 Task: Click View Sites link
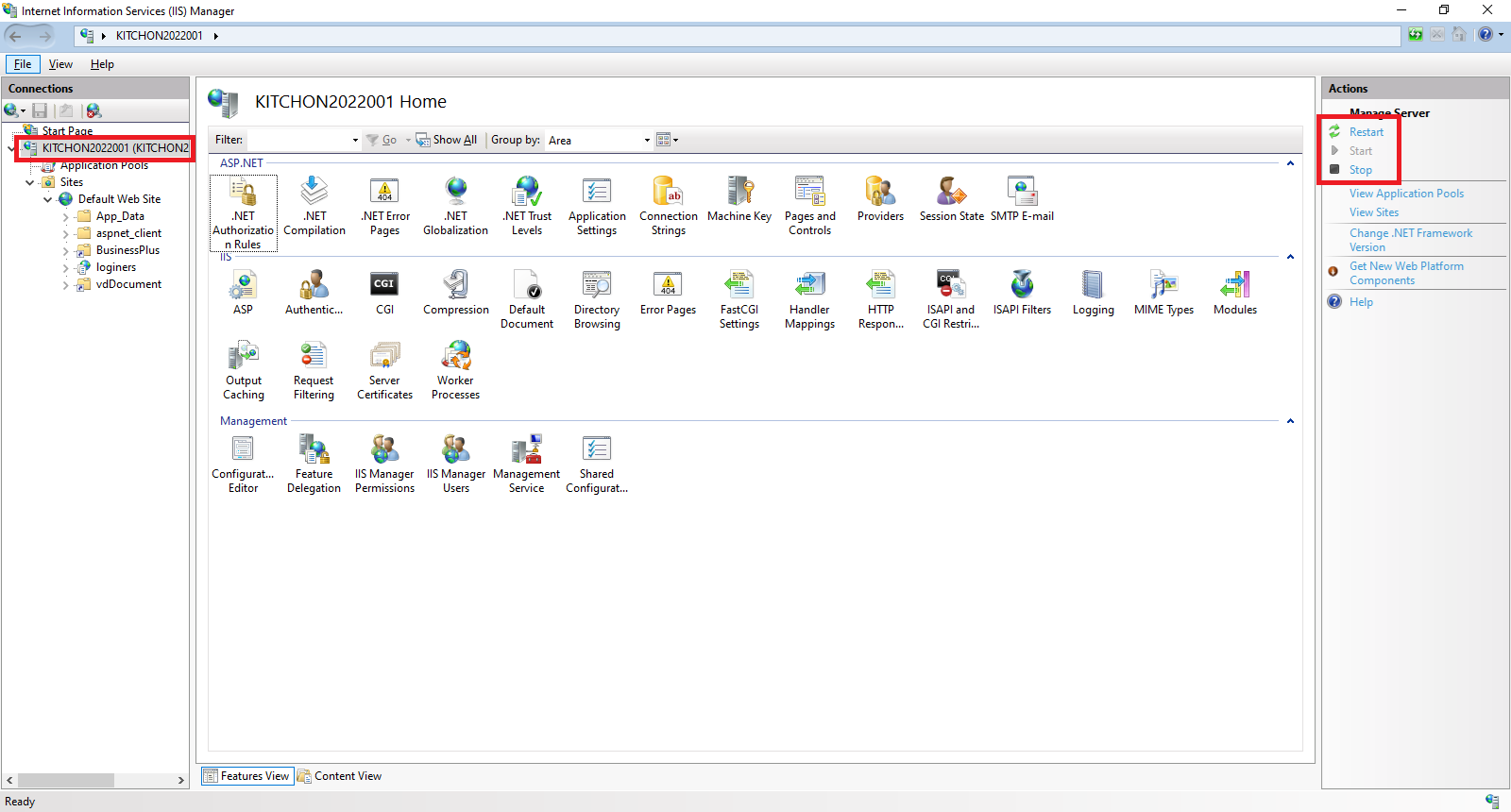[1374, 212]
